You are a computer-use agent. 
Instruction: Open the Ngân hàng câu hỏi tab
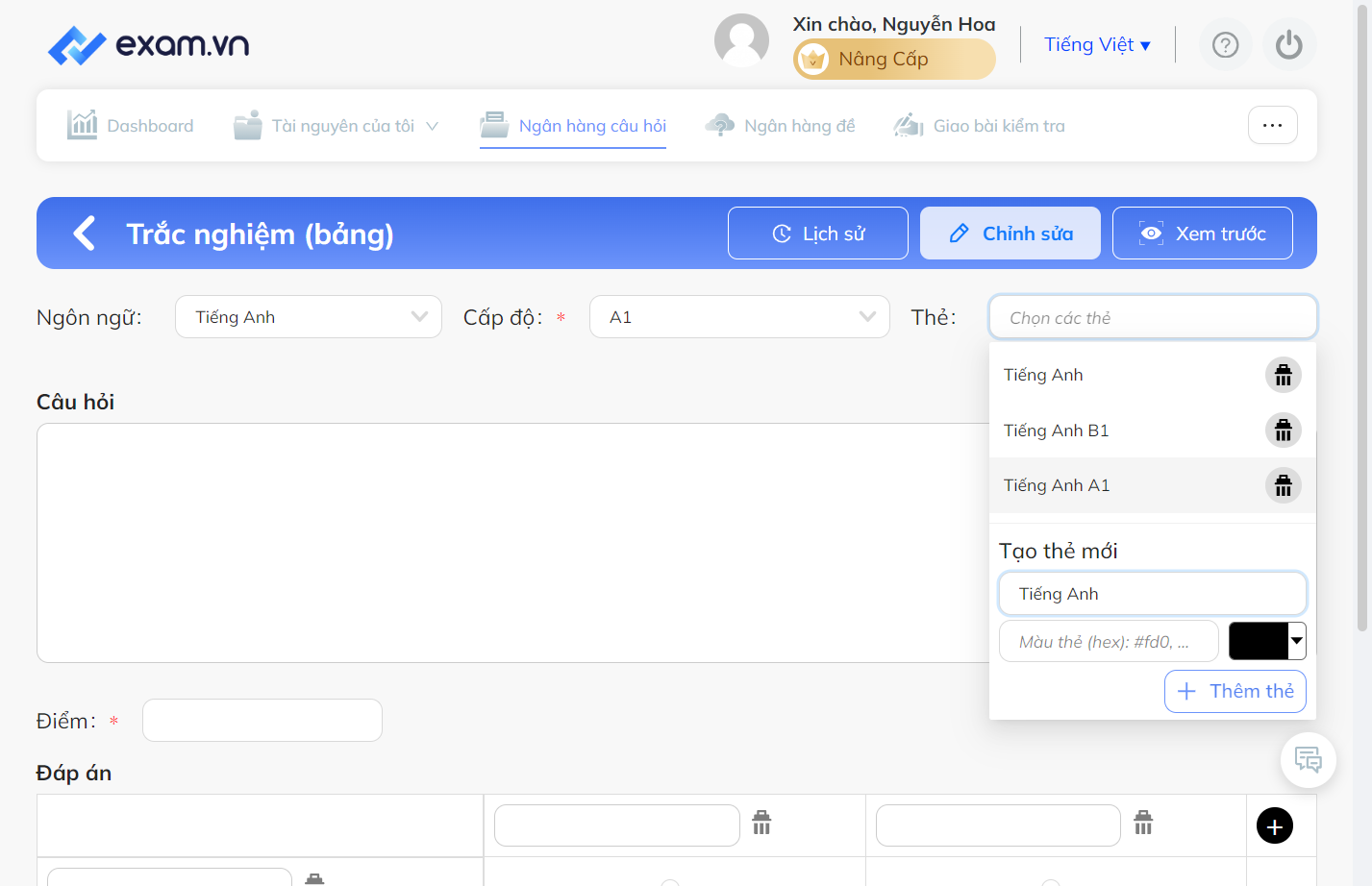573,125
